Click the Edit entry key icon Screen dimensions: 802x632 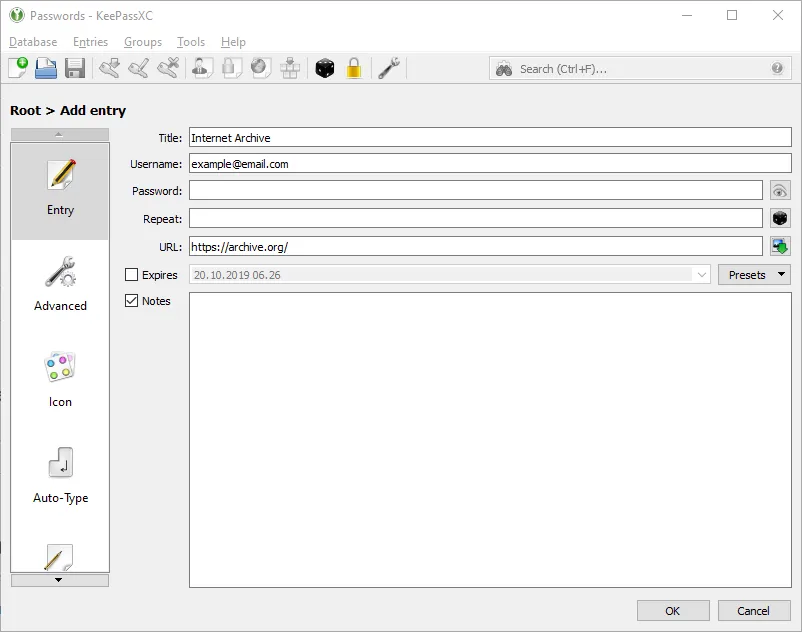[139, 68]
